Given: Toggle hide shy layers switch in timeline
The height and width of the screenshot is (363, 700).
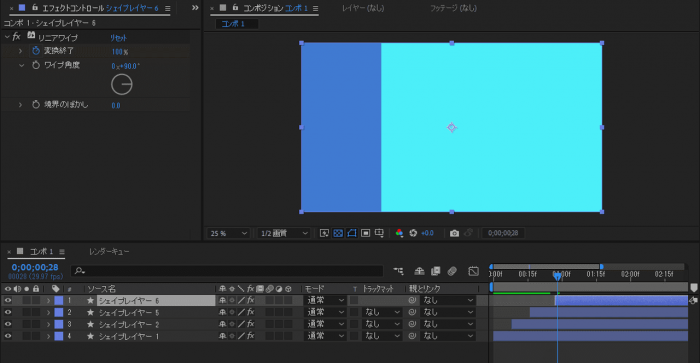Looking at the screenshot, I should coord(419,271).
